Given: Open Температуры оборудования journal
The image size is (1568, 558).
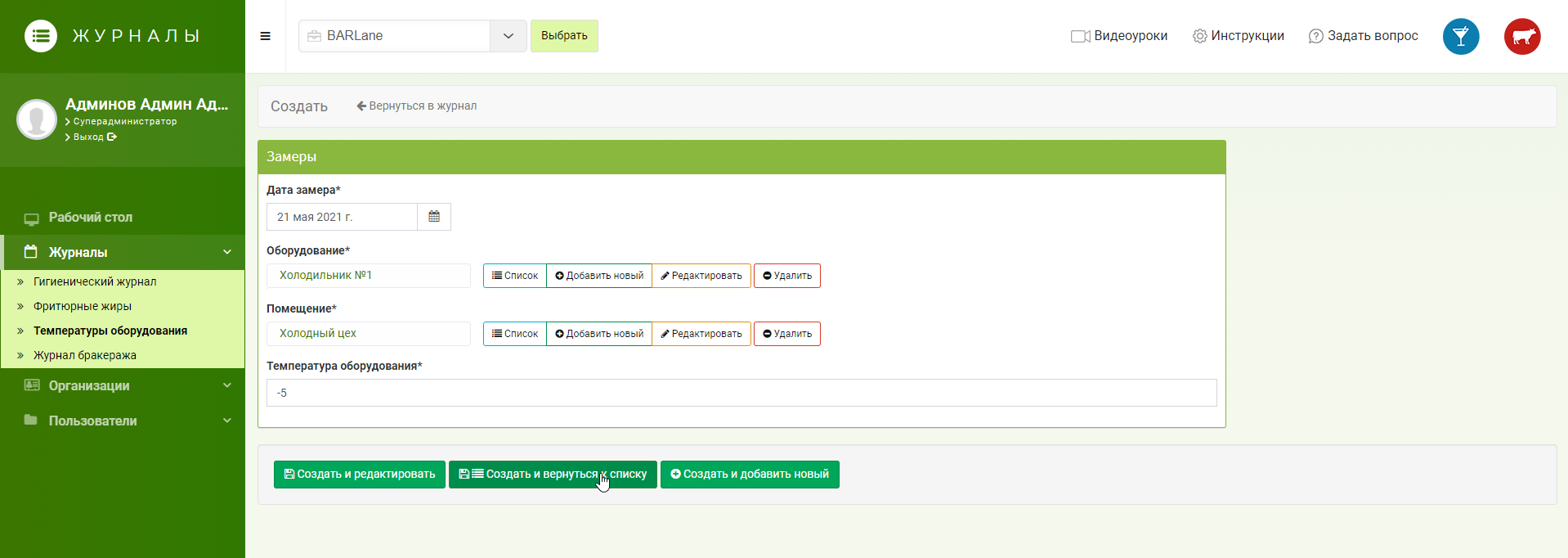Looking at the screenshot, I should (110, 331).
